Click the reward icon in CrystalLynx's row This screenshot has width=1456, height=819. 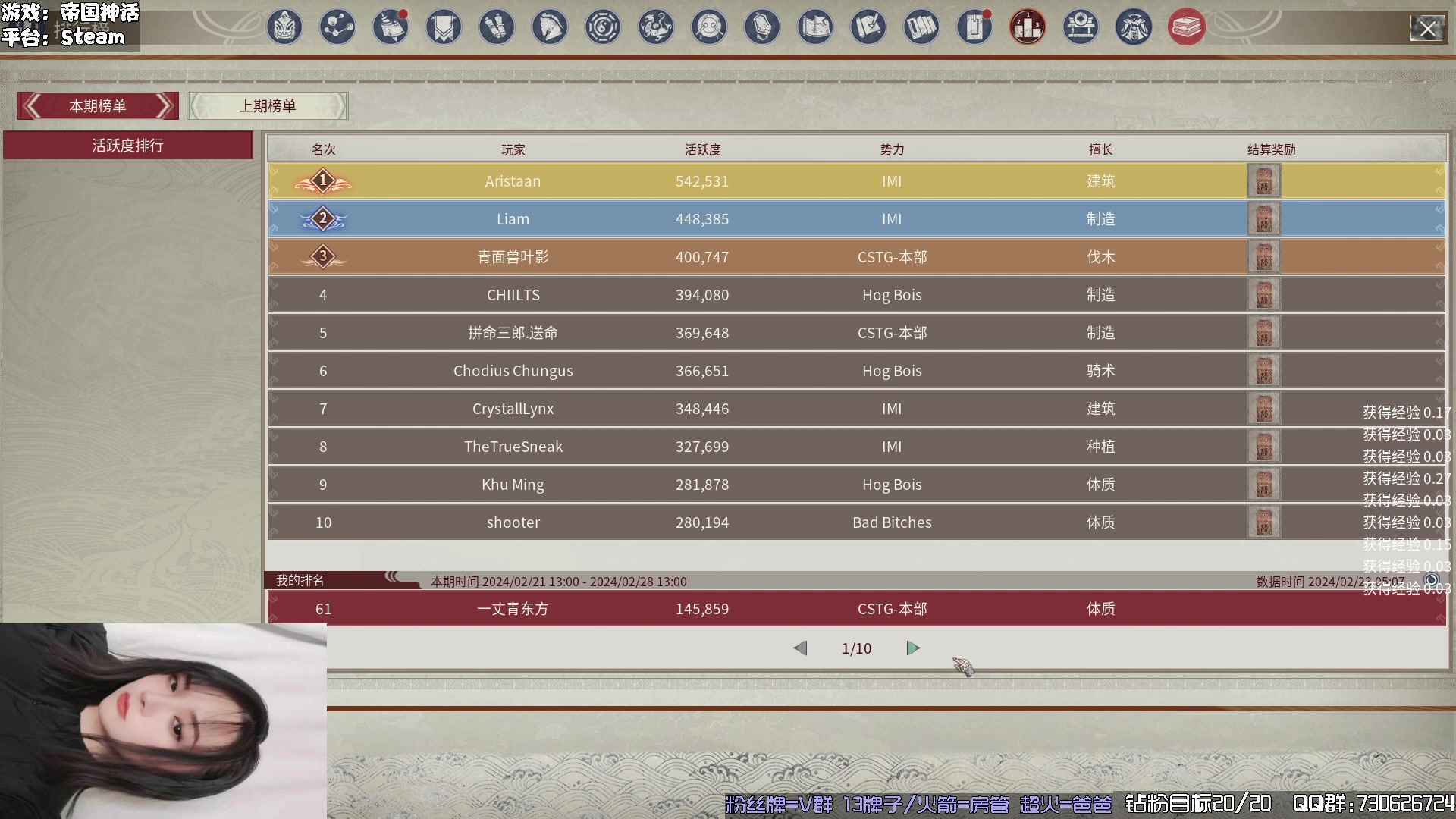pyautogui.click(x=1264, y=409)
